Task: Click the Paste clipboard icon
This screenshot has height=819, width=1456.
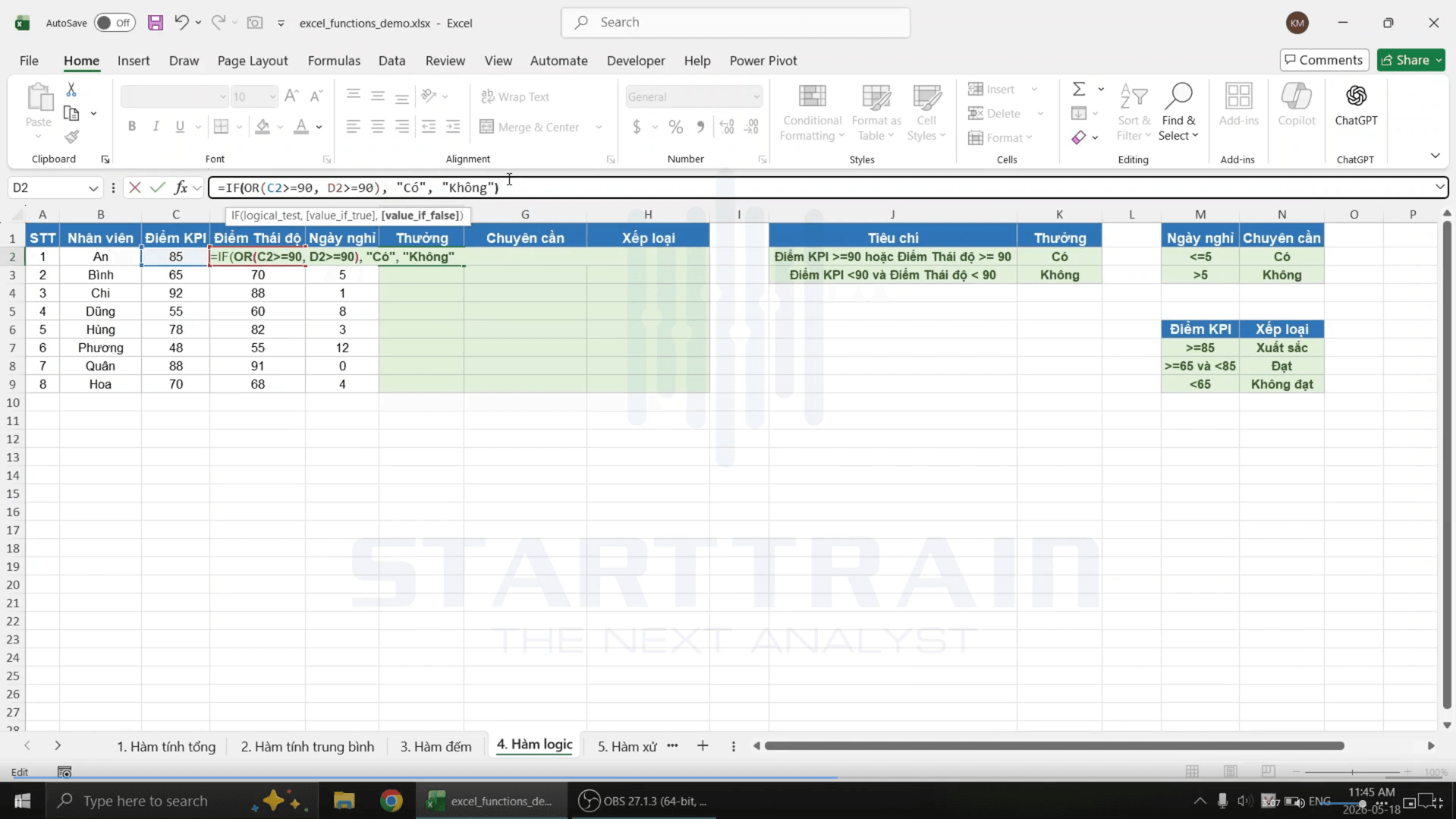Action: point(39,99)
